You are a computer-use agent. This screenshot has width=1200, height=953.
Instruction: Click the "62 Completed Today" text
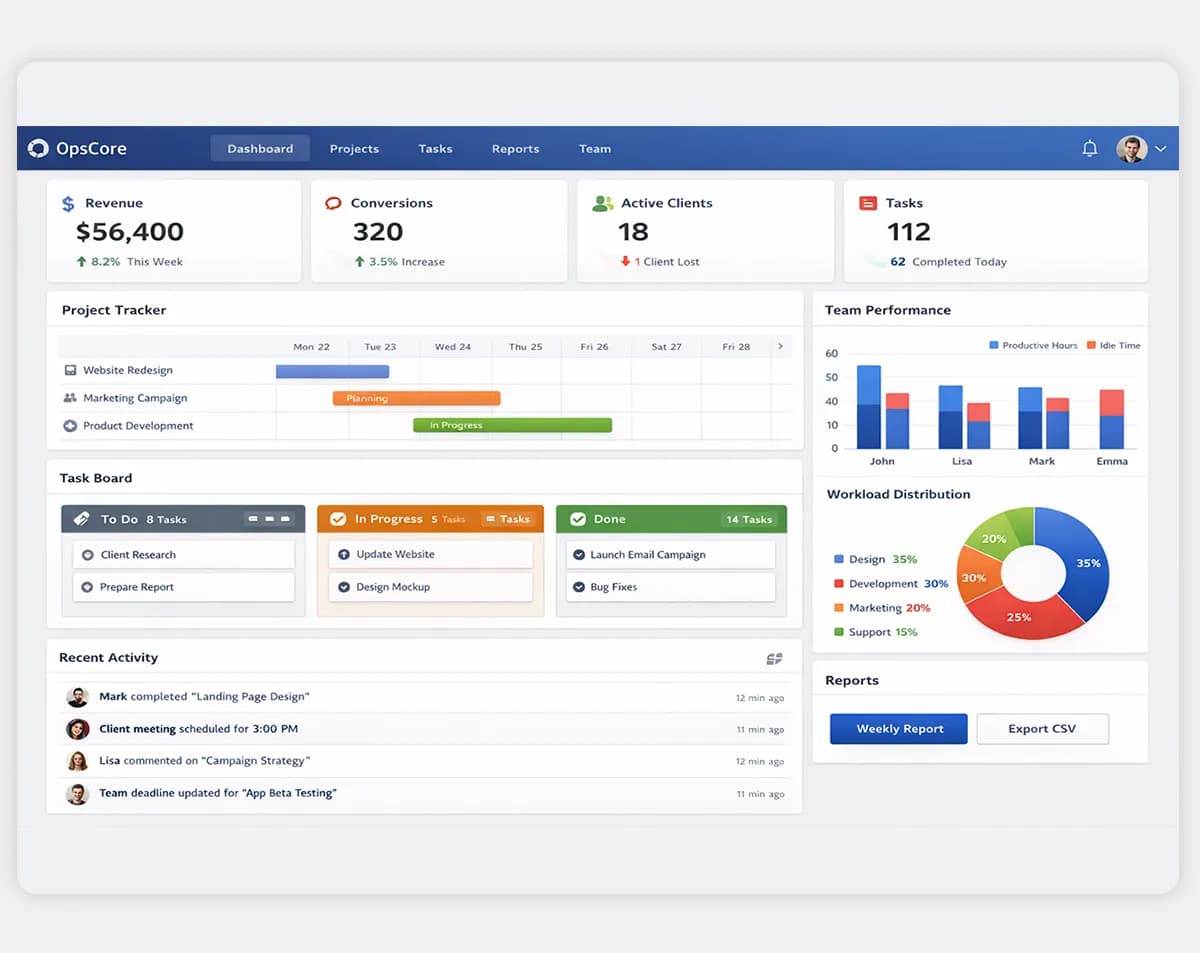[x=948, y=262]
